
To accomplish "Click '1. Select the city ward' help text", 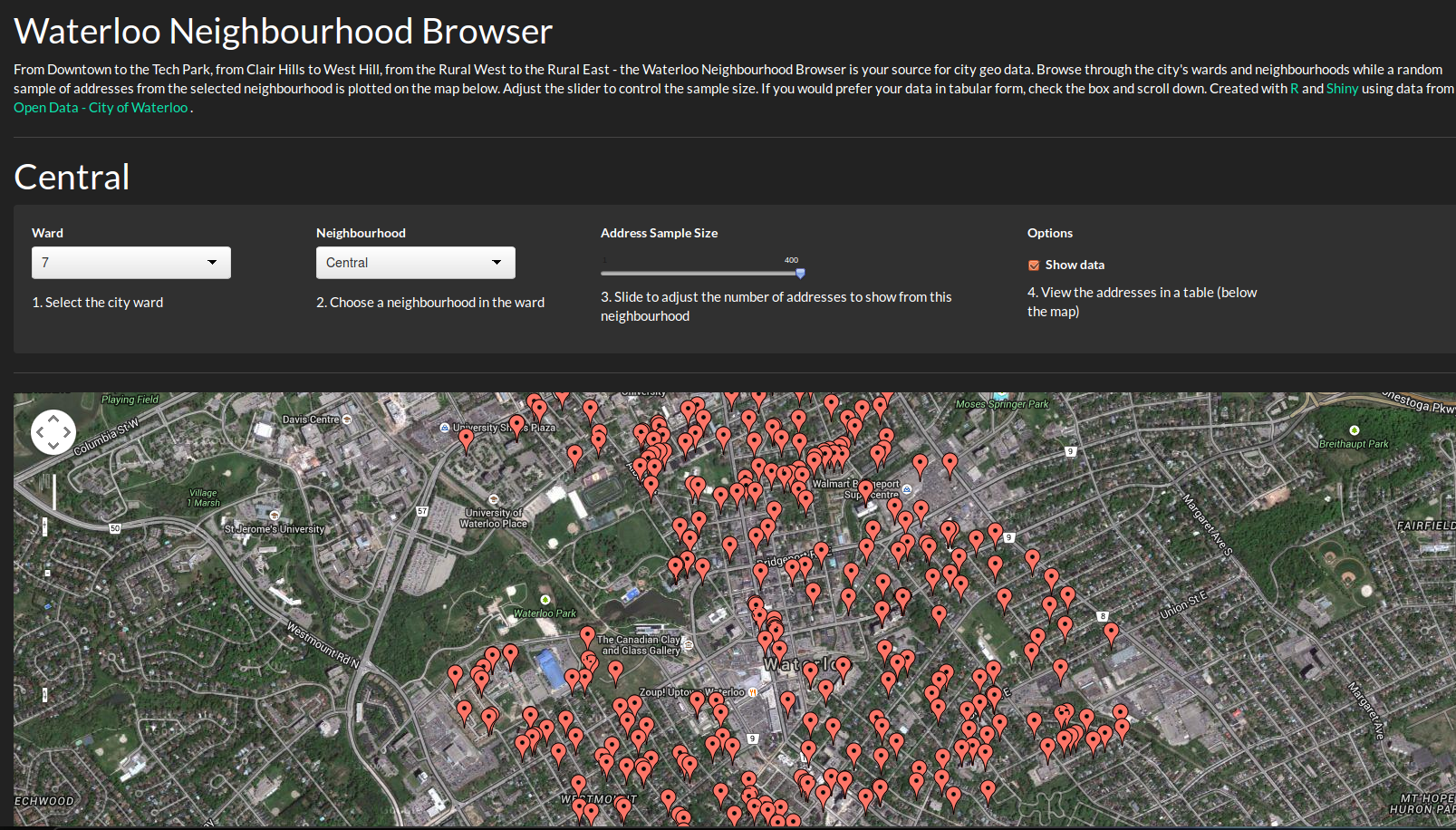I will pyautogui.click(x=98, y=303).
